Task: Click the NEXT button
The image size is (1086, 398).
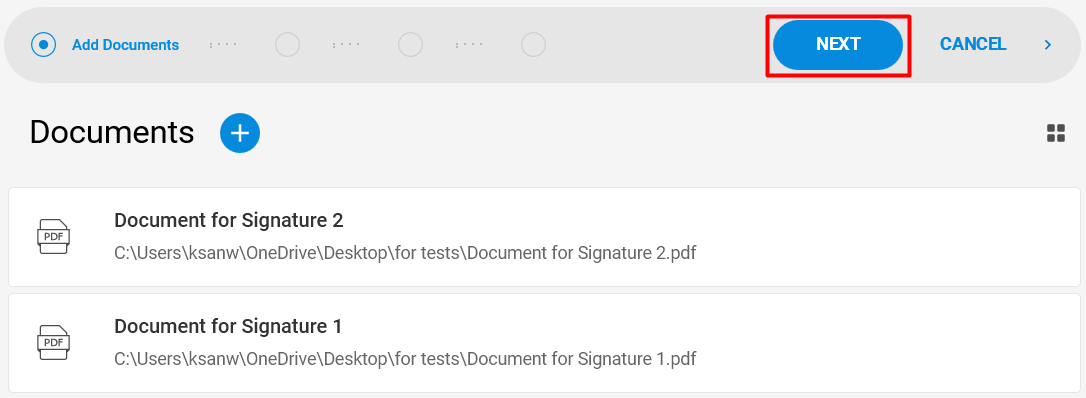Action: 838,44
